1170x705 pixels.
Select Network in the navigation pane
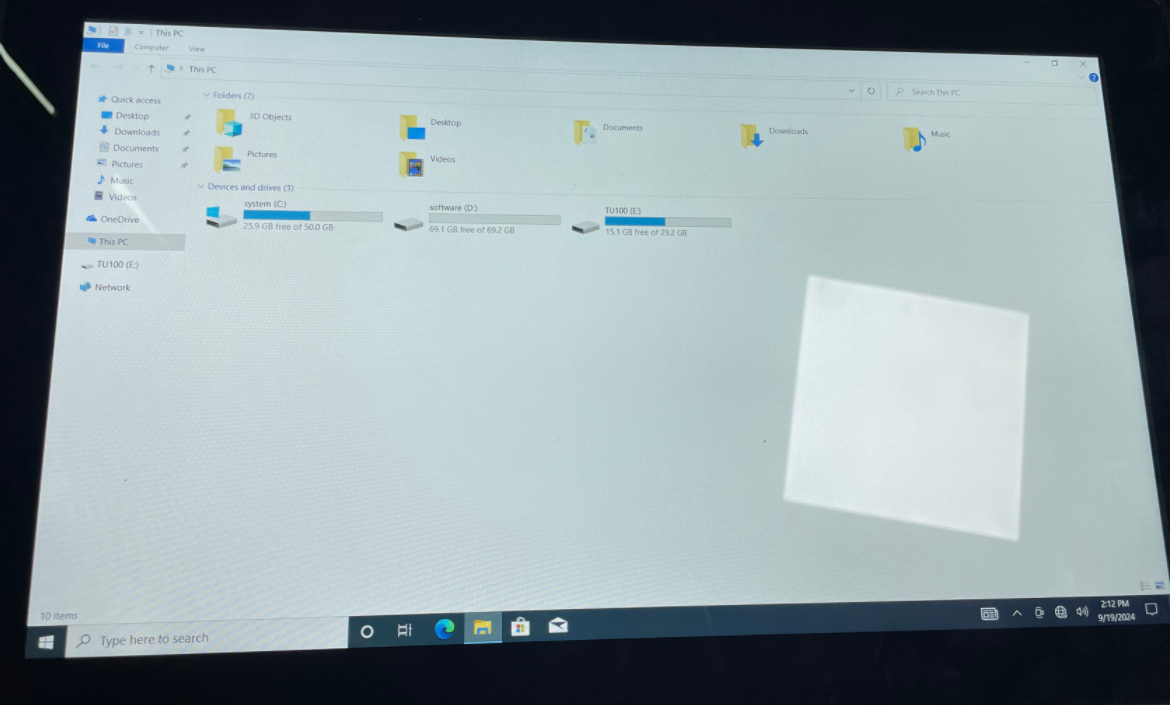click(112, 288)
